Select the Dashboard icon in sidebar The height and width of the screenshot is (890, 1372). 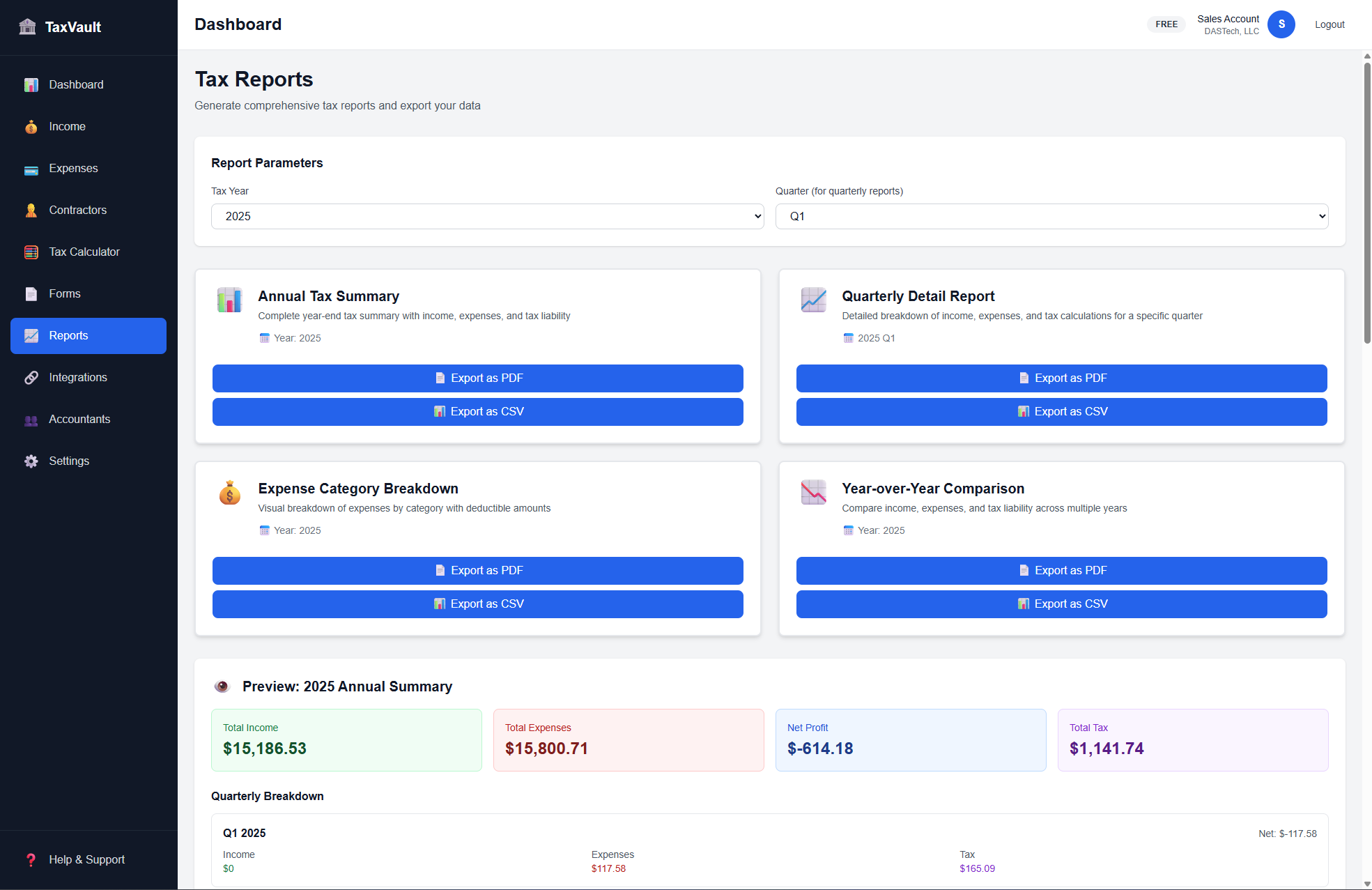(x=31, y=84)
